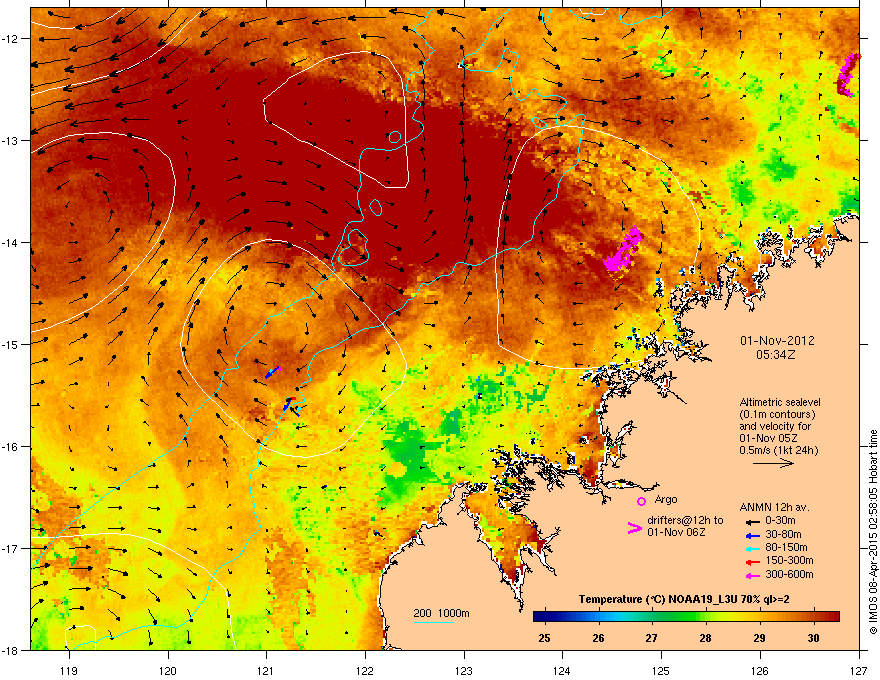This screenshot has width=880, height=680.
Task: Click the blue ANMN current arrow near 121E, 15.3S
Action: point(272,373)
